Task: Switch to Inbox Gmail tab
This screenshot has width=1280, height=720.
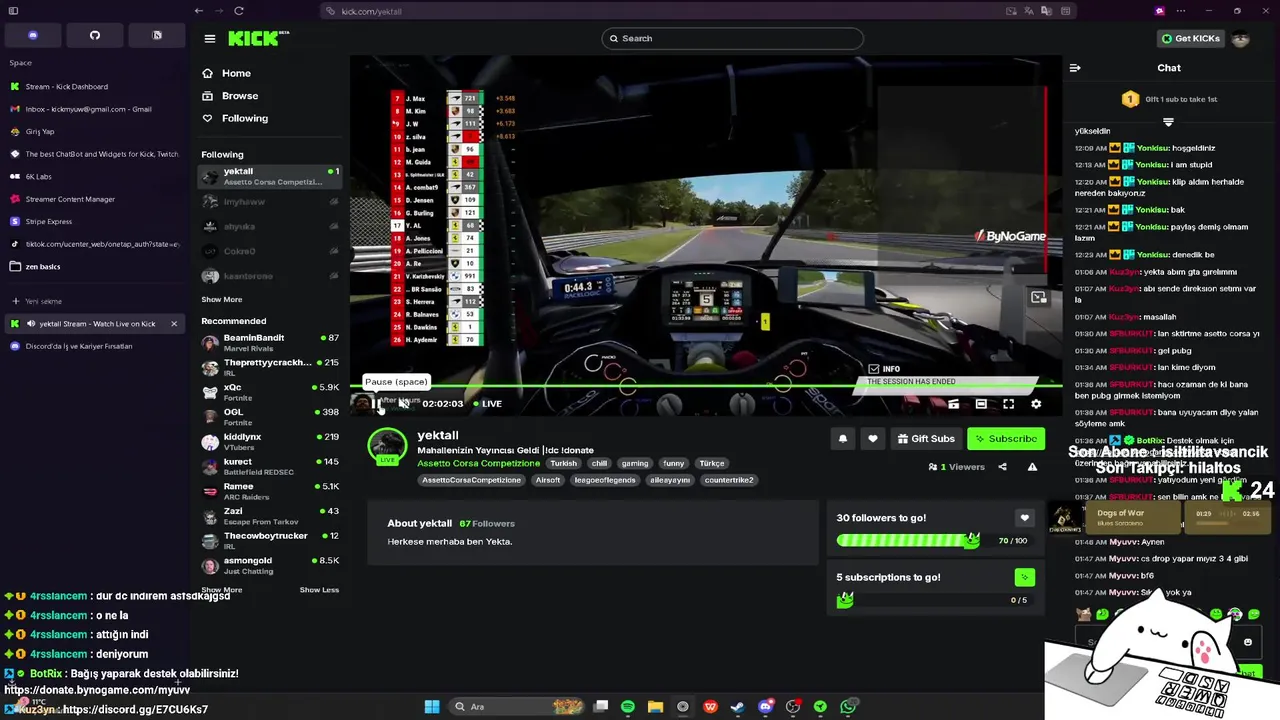Action: click(x=95, y=109)
